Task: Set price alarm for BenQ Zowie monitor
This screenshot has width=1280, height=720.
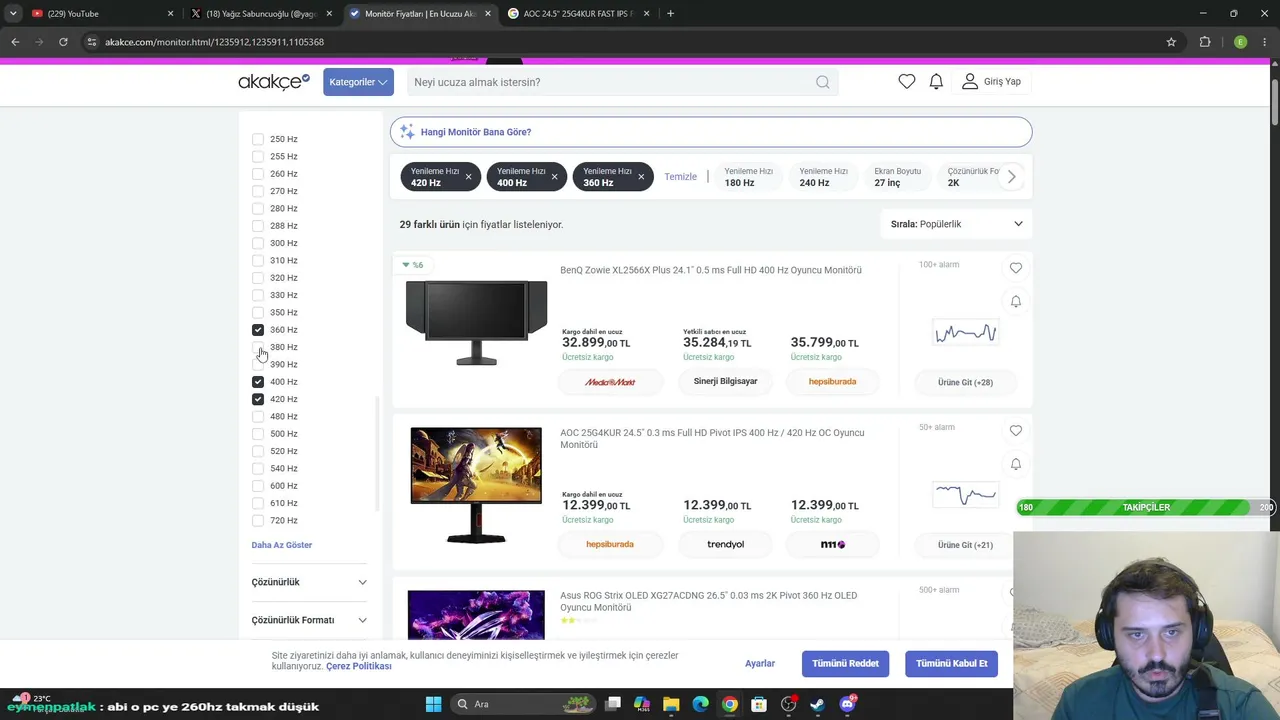Action: 1015,301
